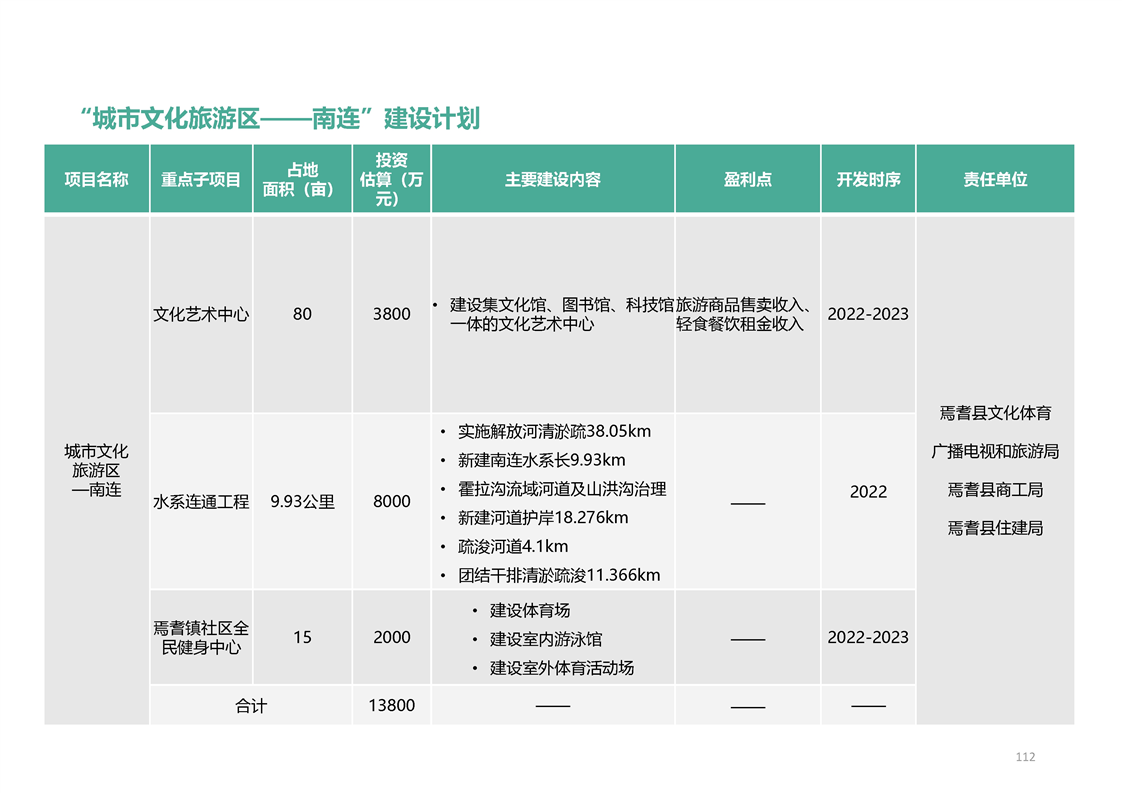Click 广播电视和旅游局 in responsible units

tap(995, 452)
